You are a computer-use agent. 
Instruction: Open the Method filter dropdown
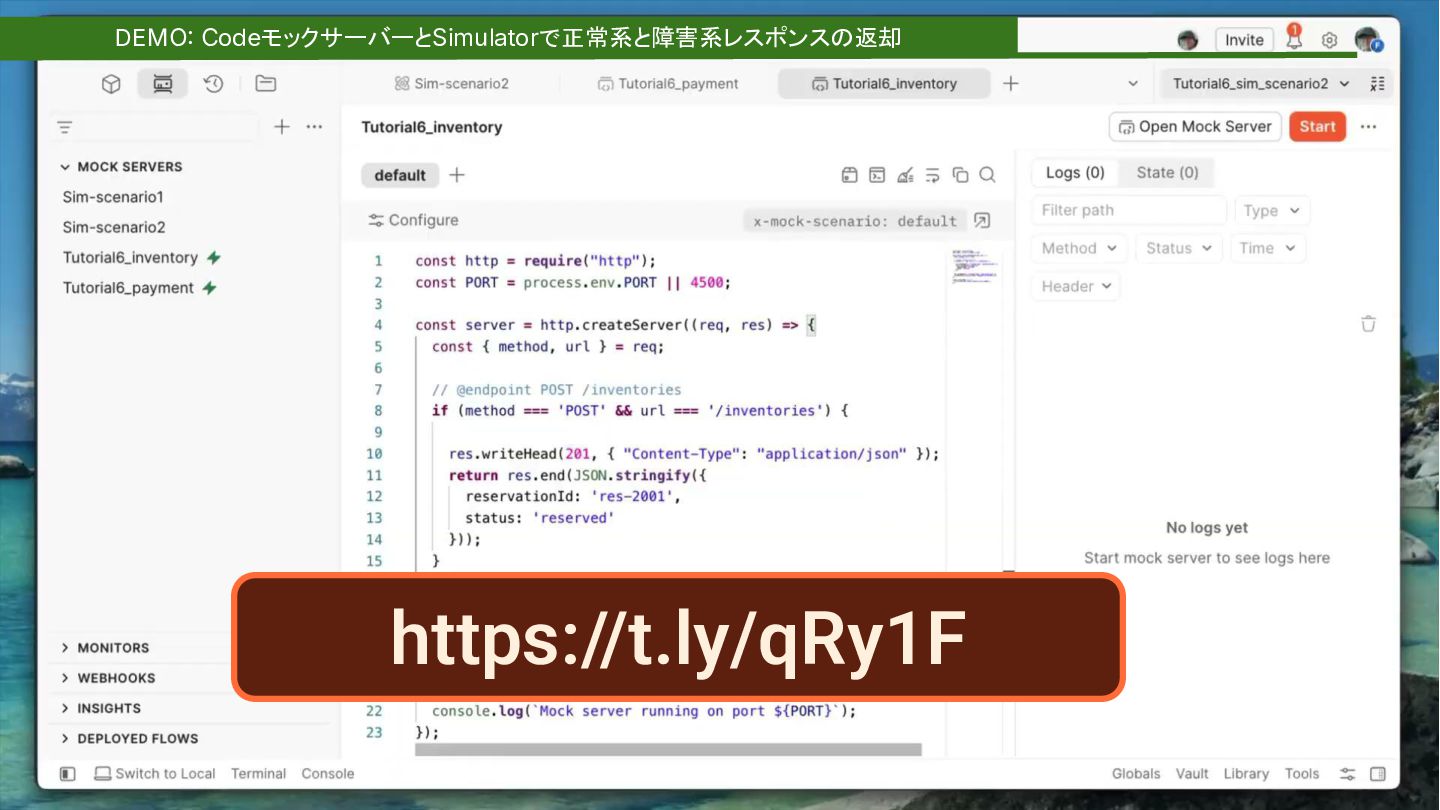click(x=1079, y=248)
